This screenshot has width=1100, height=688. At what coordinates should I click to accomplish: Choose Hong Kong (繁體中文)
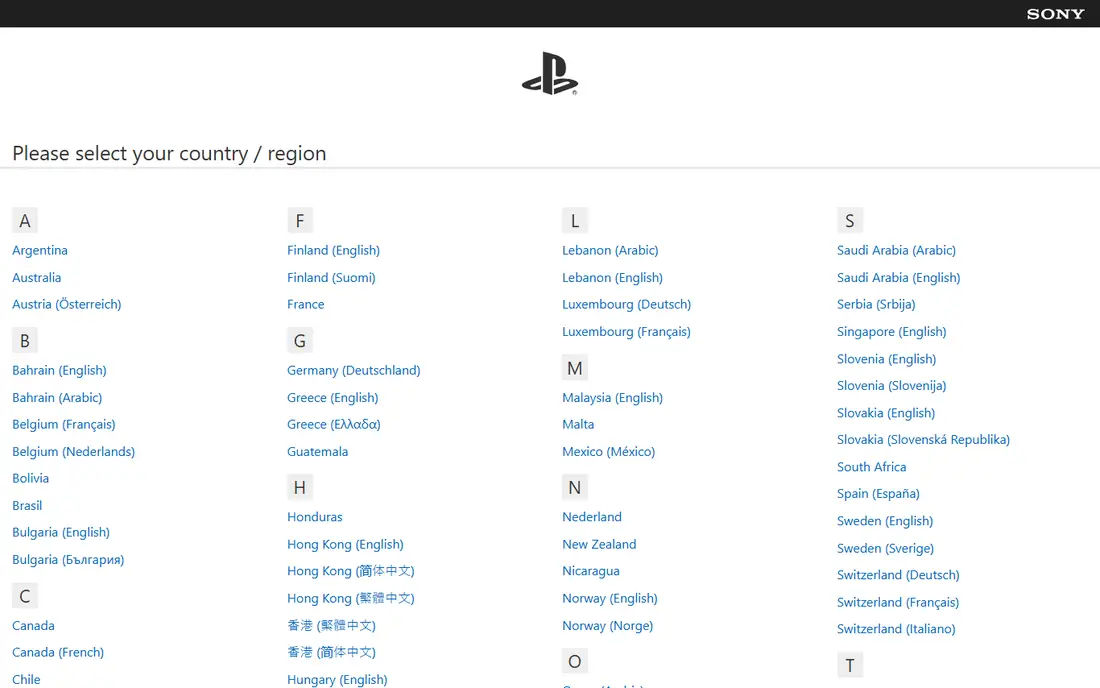point(351,598)
